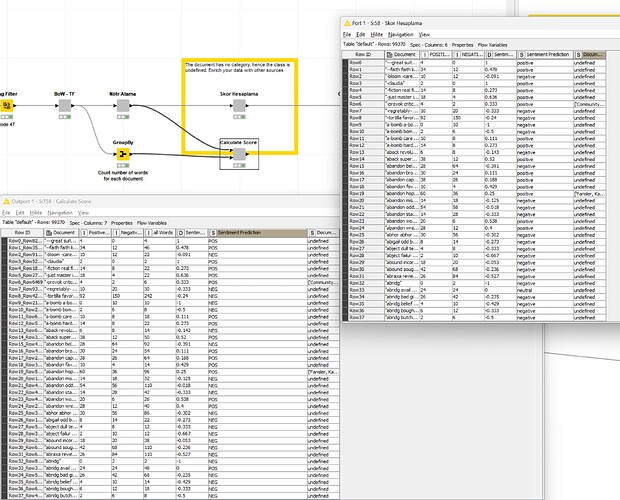The image size is (620, 500).
Task: Click Skor Hesaplama node label on canvas
Action: pos(239,94)
